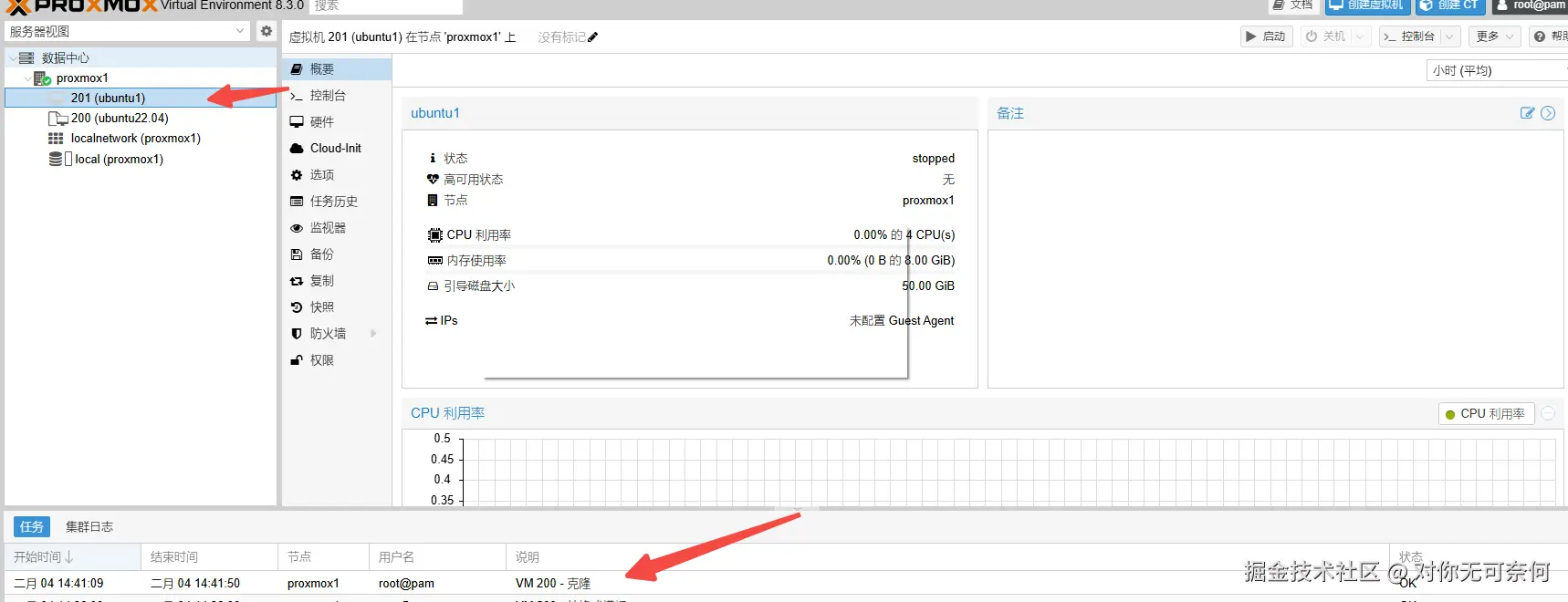Switch to the 集群日志 tab
The width and height of the screenshot is (1568, 602).
click(89, 527)
